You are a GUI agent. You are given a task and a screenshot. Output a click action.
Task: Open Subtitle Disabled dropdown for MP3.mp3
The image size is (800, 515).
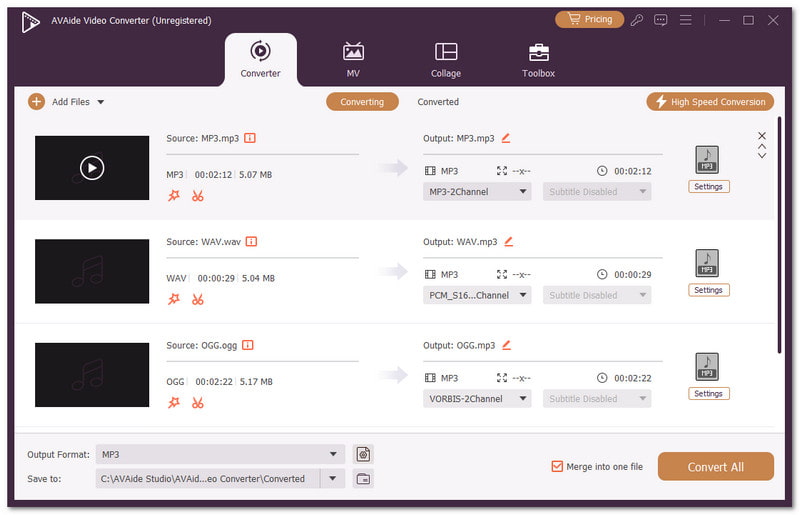pos(597,192)
